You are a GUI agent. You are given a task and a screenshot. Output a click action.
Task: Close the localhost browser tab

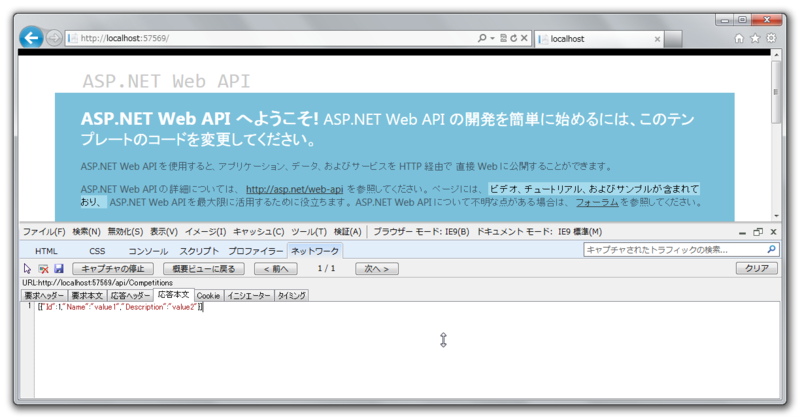(657, 39)
